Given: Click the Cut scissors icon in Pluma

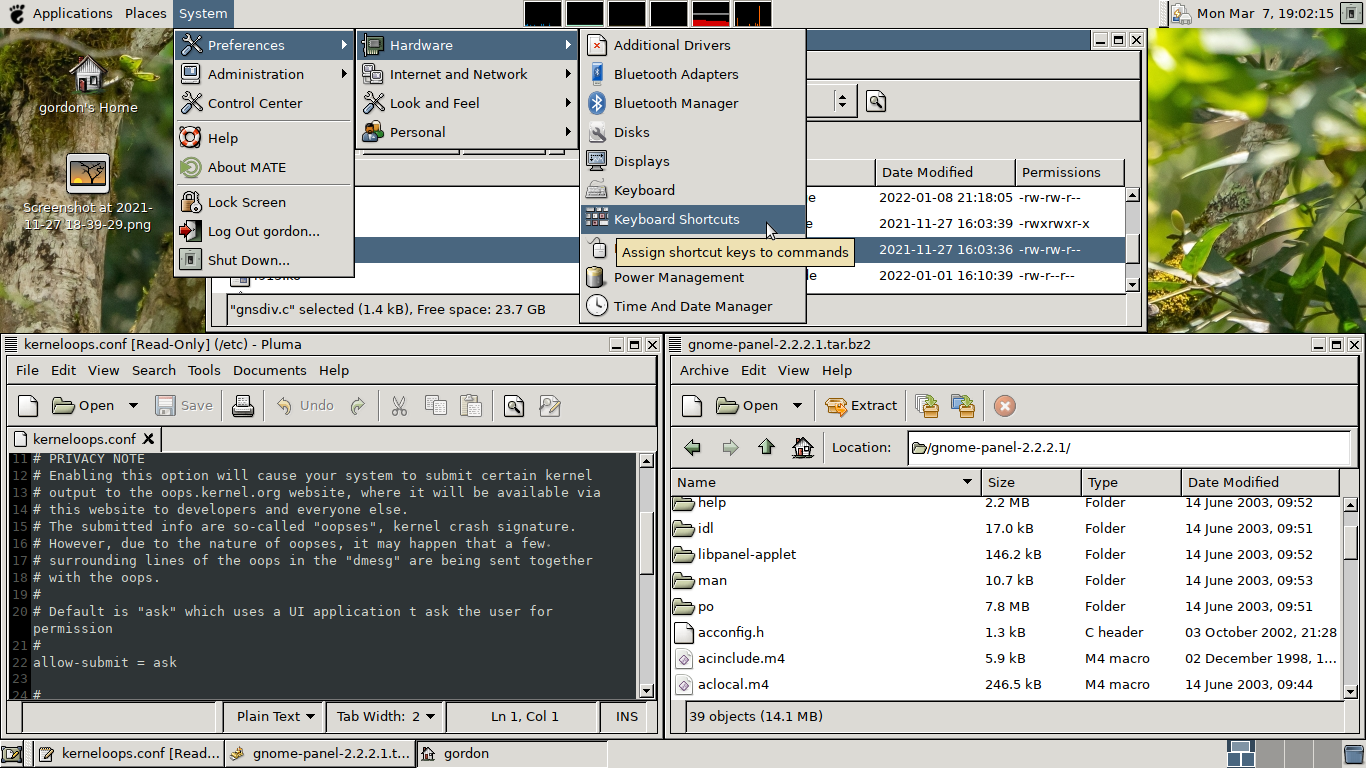Looking at the screenshot, I should [399, 405].
